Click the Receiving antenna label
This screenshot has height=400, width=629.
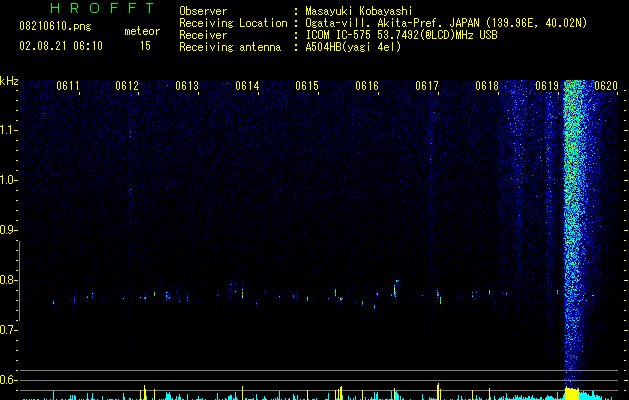tap(230, 47)
